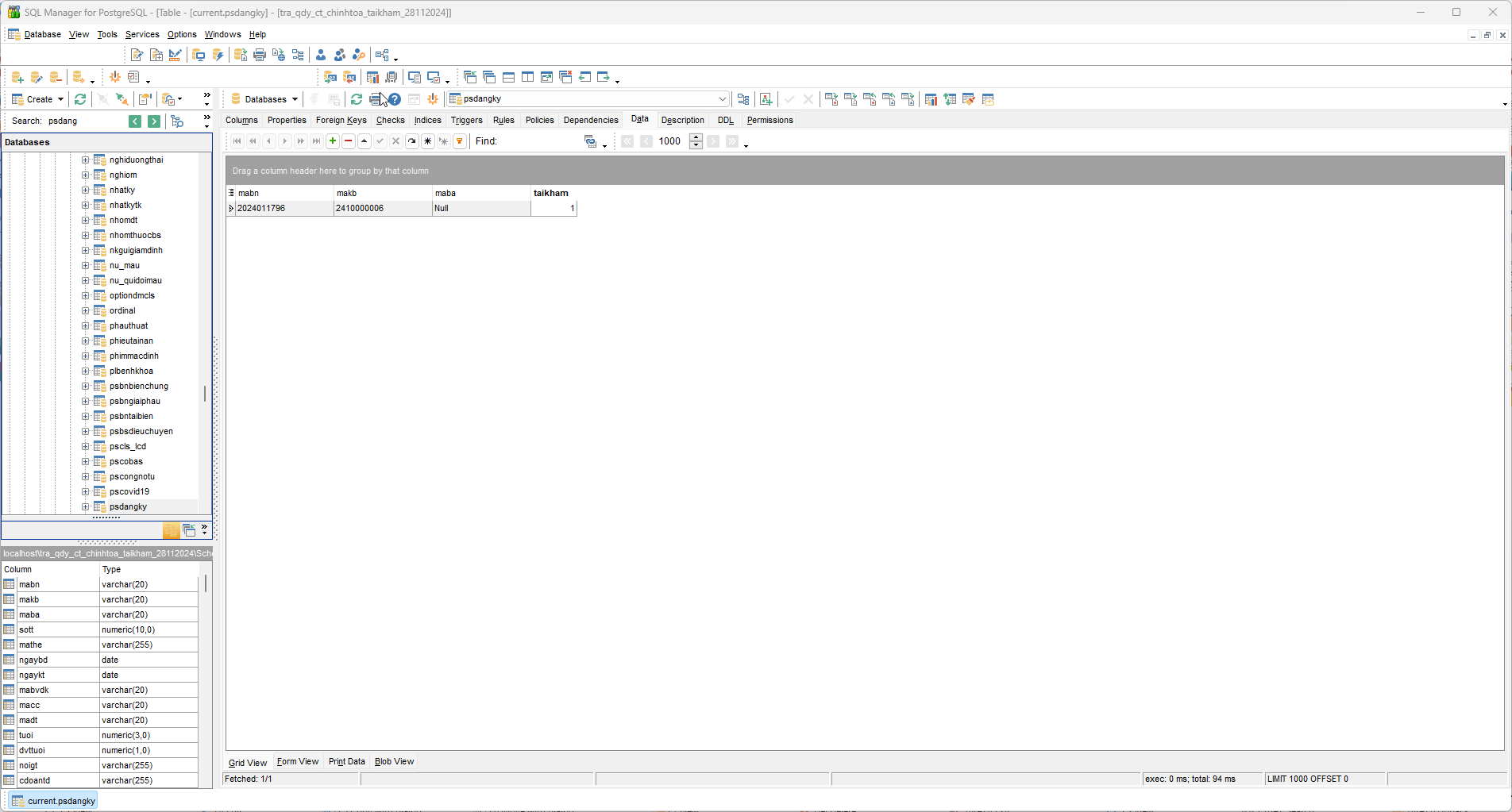
Task: Click the truncate table brush icon
Action: tap(969, 99)
